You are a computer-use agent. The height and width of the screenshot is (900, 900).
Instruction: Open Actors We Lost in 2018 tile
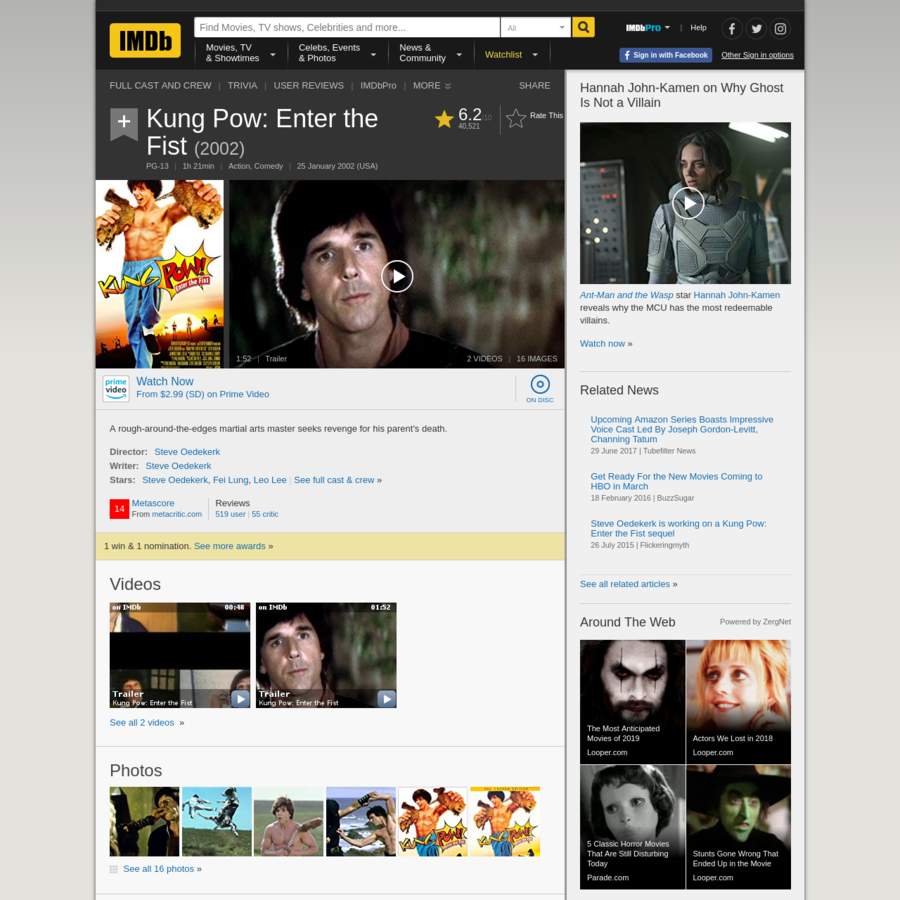click(738, 701)
